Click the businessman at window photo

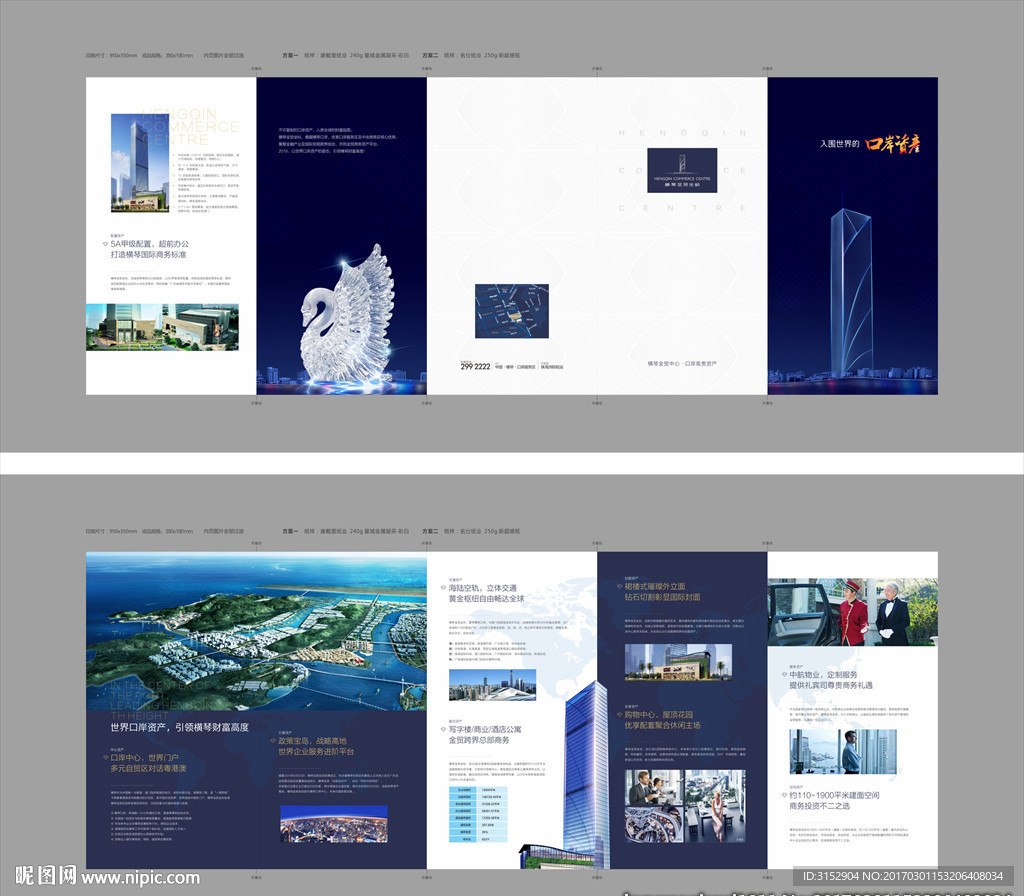point(842,752)
